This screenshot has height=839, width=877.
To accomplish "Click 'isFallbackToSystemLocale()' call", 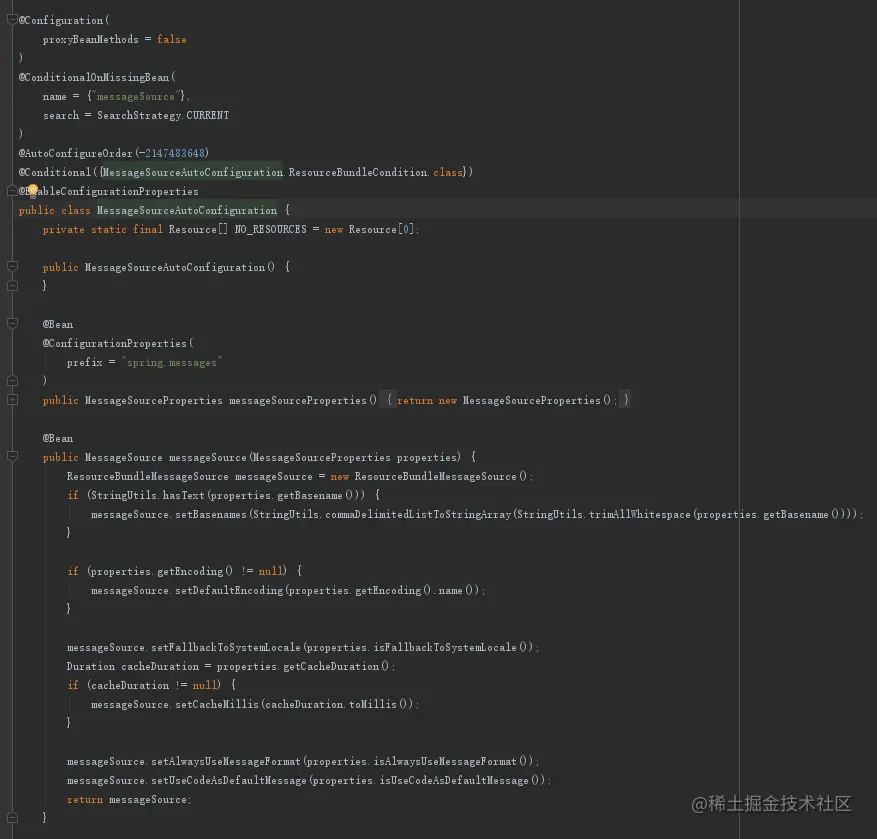I will 451,648.
